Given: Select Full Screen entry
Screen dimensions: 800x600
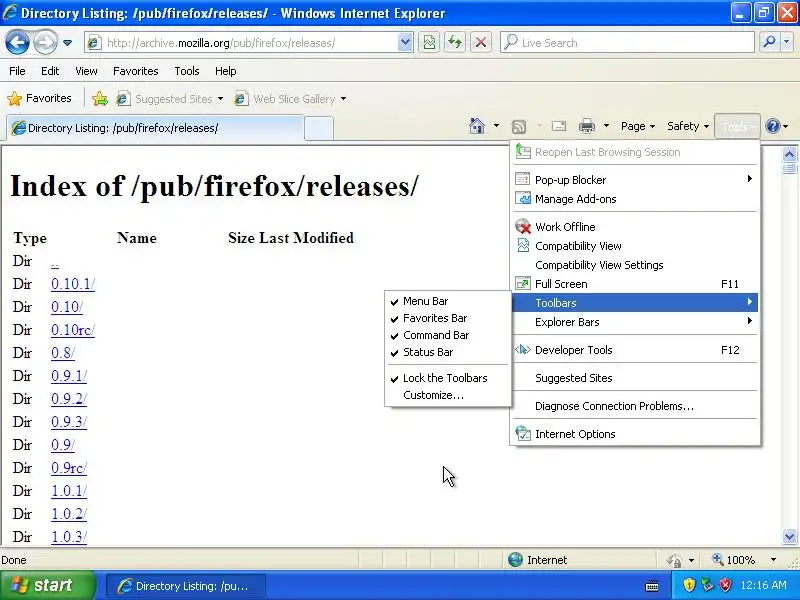Looking at the screenshot, I should 635,284.
